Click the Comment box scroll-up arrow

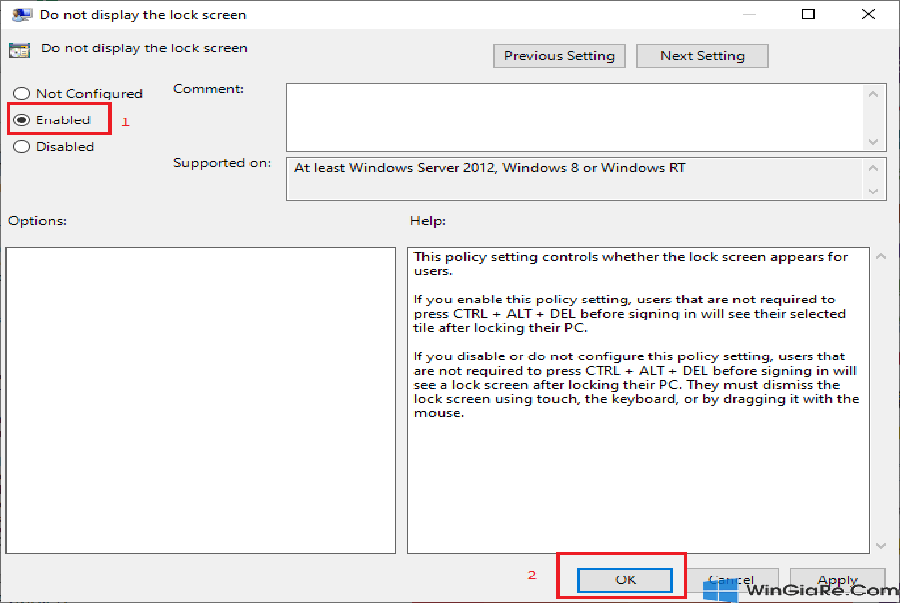tap(874, 94)
